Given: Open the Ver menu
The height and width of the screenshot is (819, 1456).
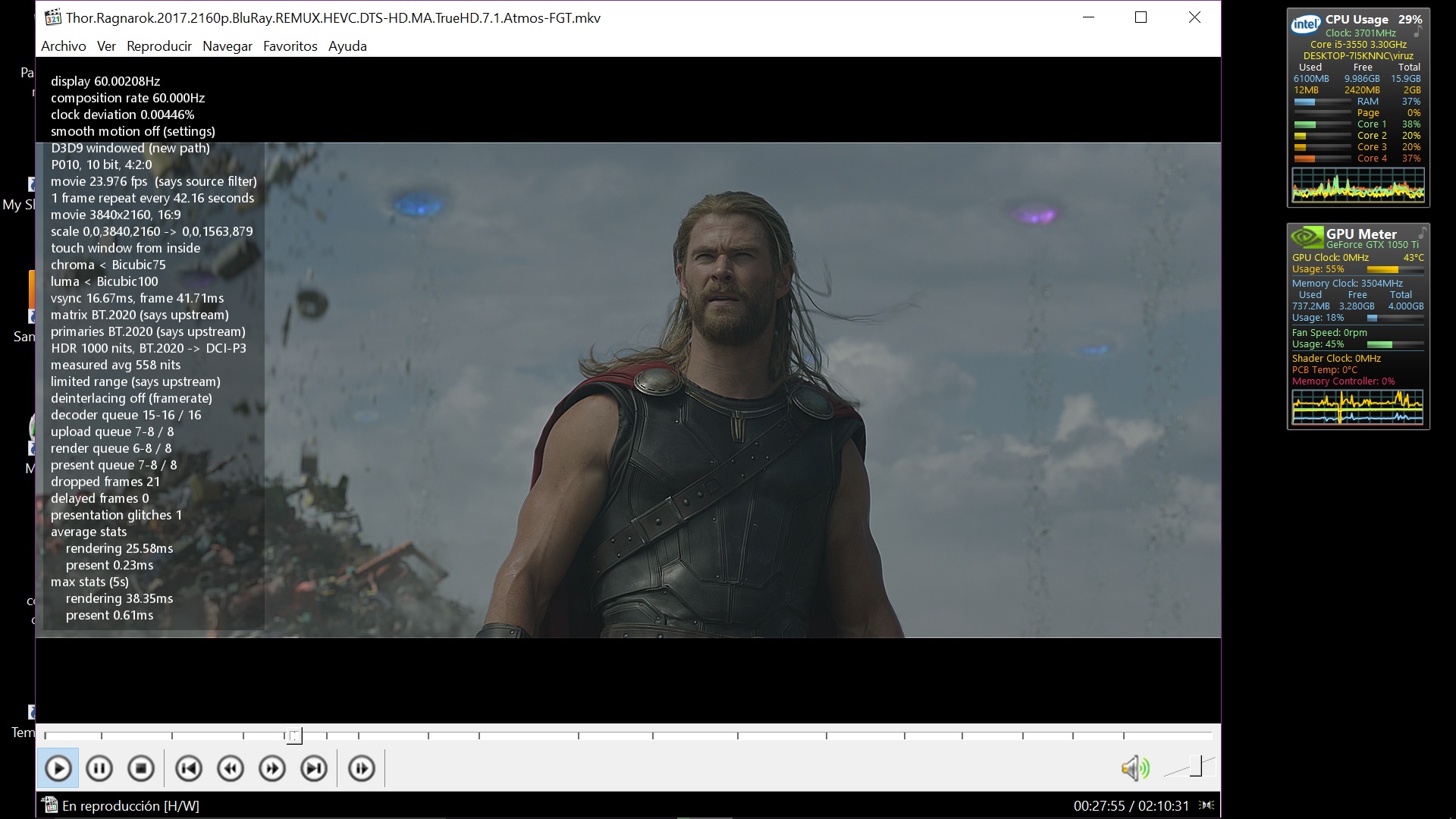Looking at the screenshot, I should pyautogui.click(x=106, y=46).
